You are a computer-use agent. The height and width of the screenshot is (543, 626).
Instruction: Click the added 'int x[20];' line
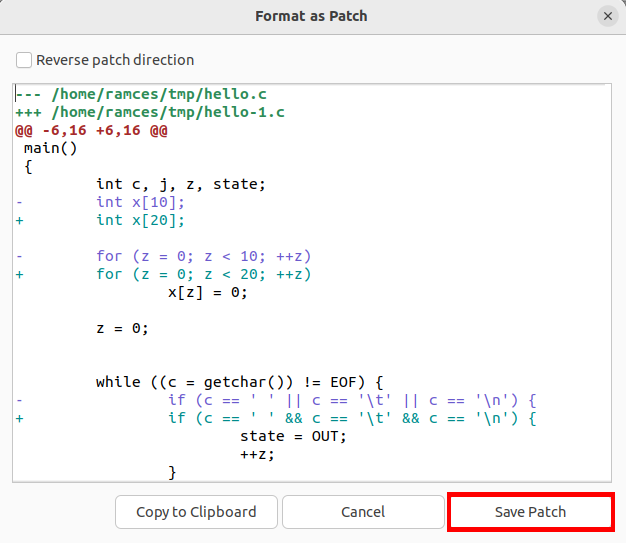[x=140, y=220]
